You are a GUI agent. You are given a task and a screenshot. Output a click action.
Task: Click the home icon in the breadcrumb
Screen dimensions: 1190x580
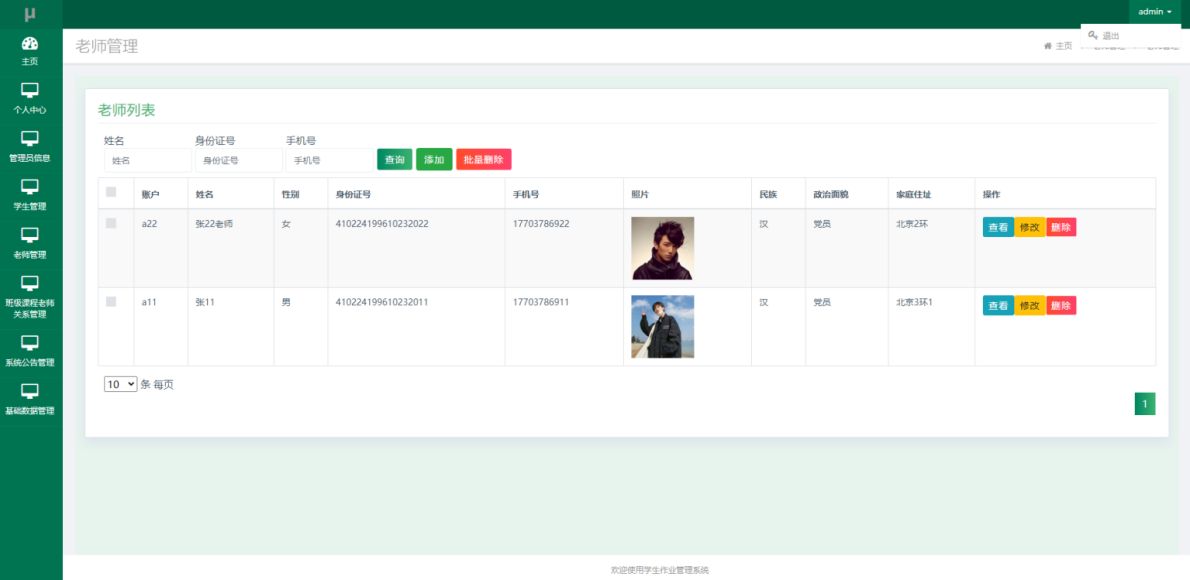(1048, 46)
